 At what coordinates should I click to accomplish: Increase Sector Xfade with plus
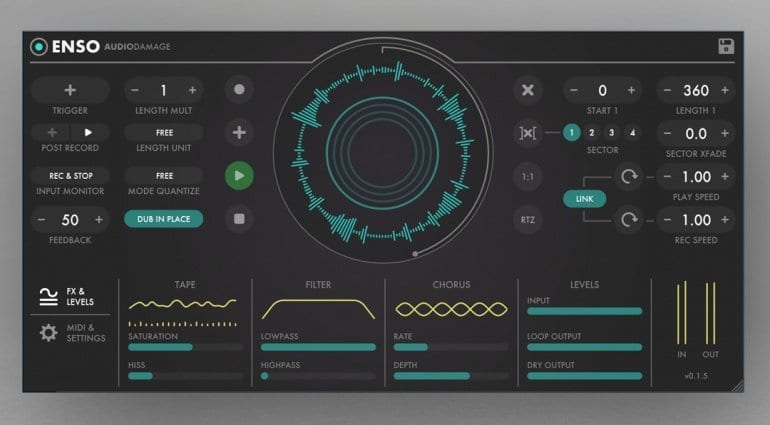tap(725, 134)
